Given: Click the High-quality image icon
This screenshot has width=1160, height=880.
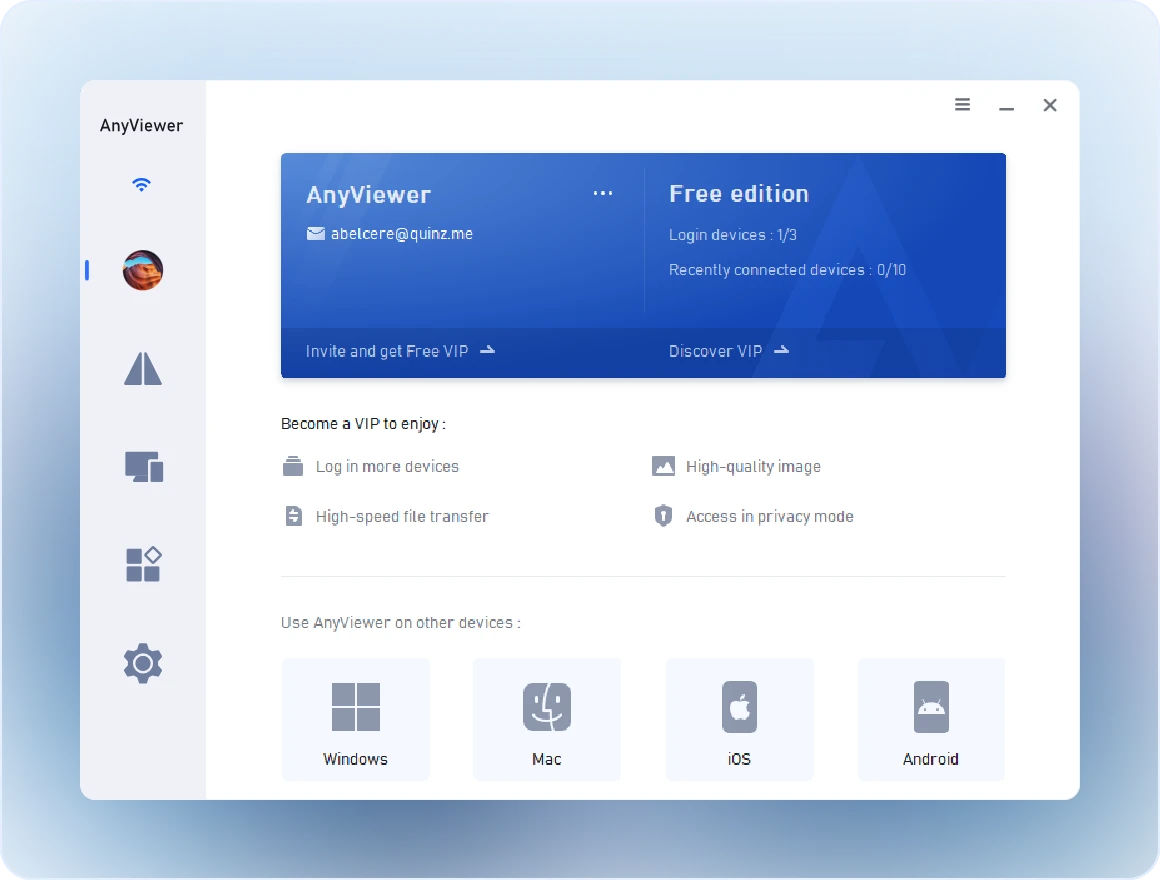Looking at the screenshot, I should (x=663, y=466).
